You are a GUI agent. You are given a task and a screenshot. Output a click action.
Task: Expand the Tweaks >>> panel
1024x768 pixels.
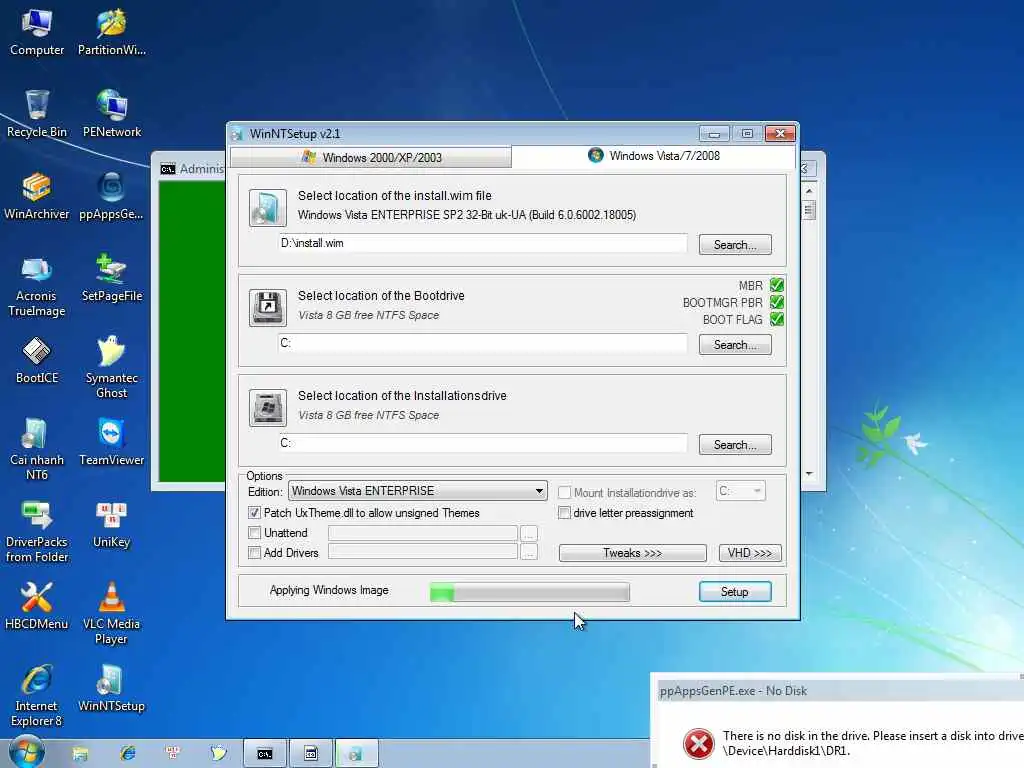point(632,552)
